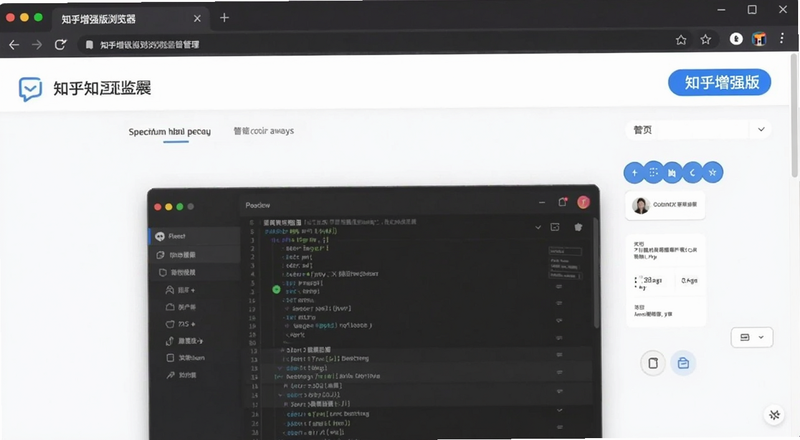The height and width of the screenshot is (440, 800).
Task: Click the blue 知乎增强版 button
Action: click(x=719, y=82)
